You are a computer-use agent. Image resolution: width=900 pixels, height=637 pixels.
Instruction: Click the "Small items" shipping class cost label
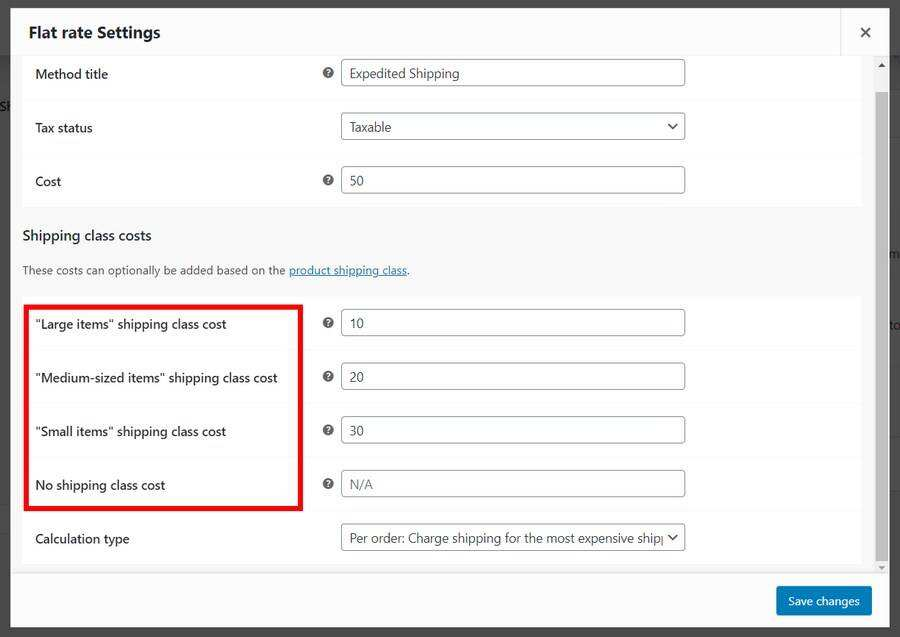[131, 432]
